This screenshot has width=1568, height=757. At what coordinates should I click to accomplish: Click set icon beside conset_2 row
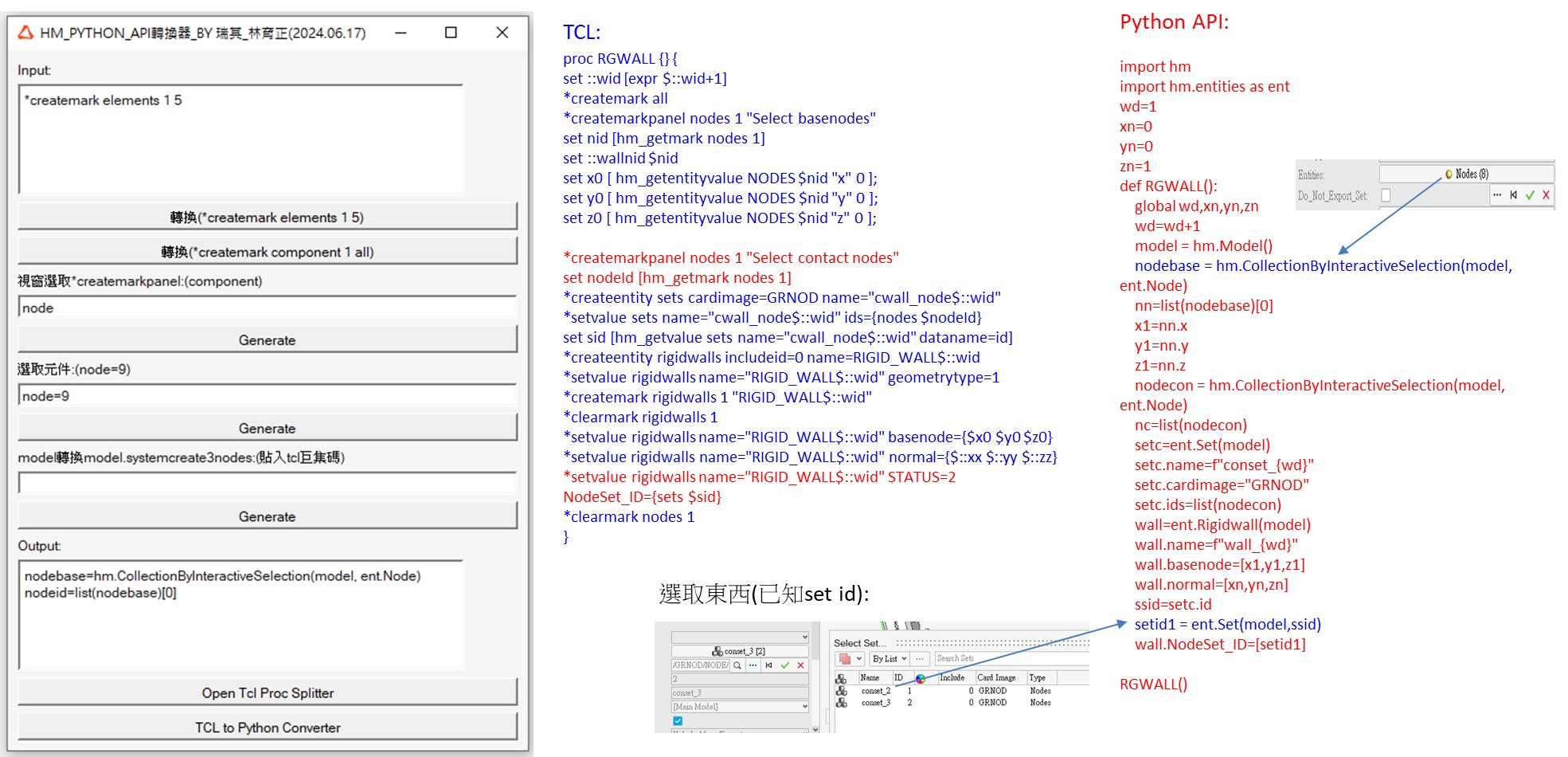(x=842, y=691)
